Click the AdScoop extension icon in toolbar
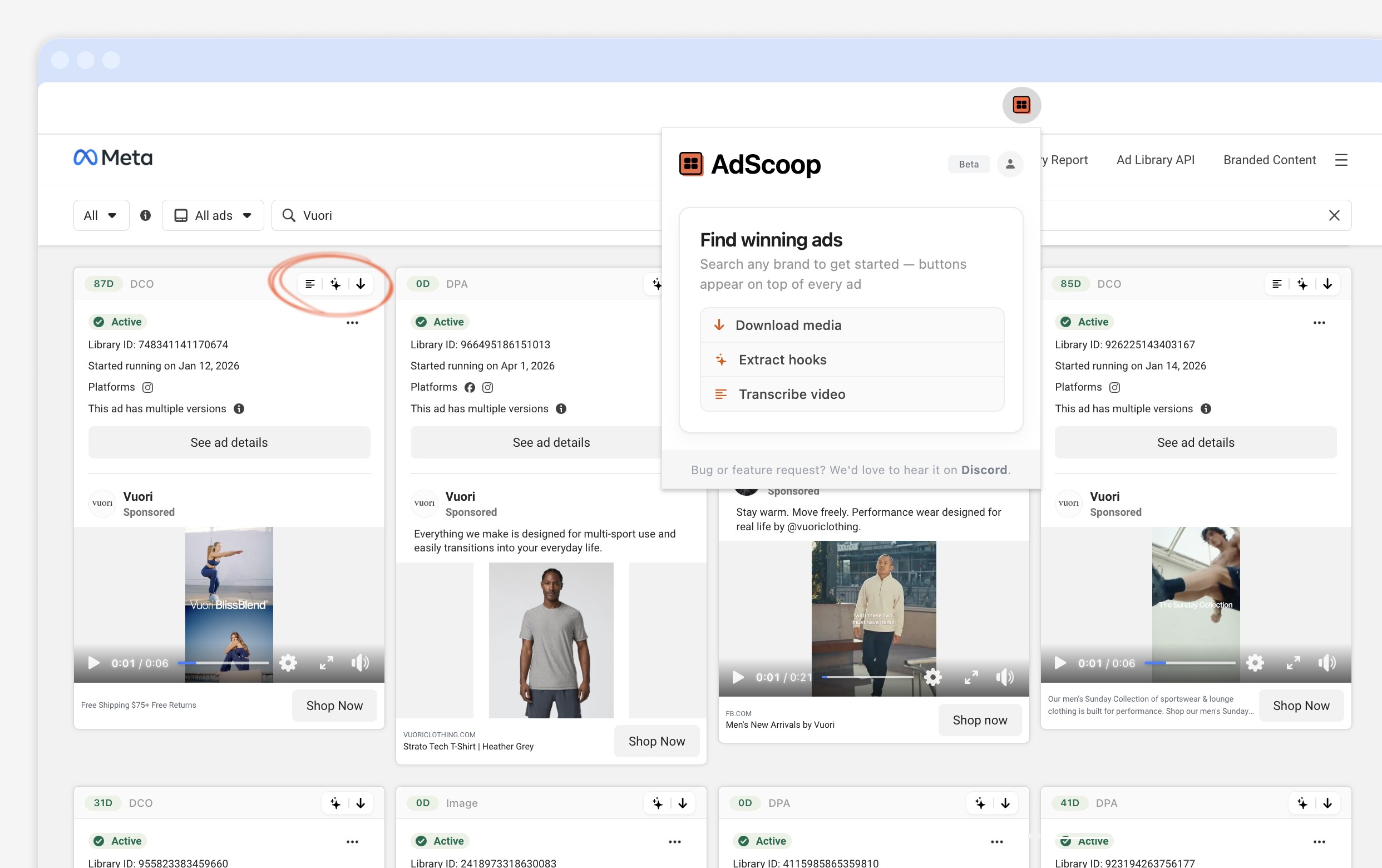Image resolution: width=1382 pixels, height=868 pixels. (1021, 105)
